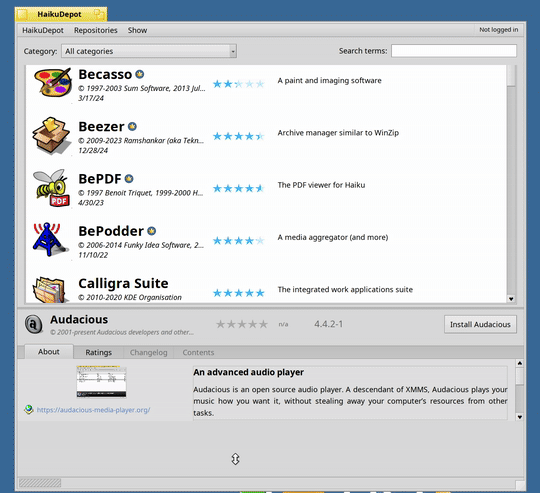Open the HaikuDepot menu
This screenshot has width=540, height=493.
tap(43, 30)
